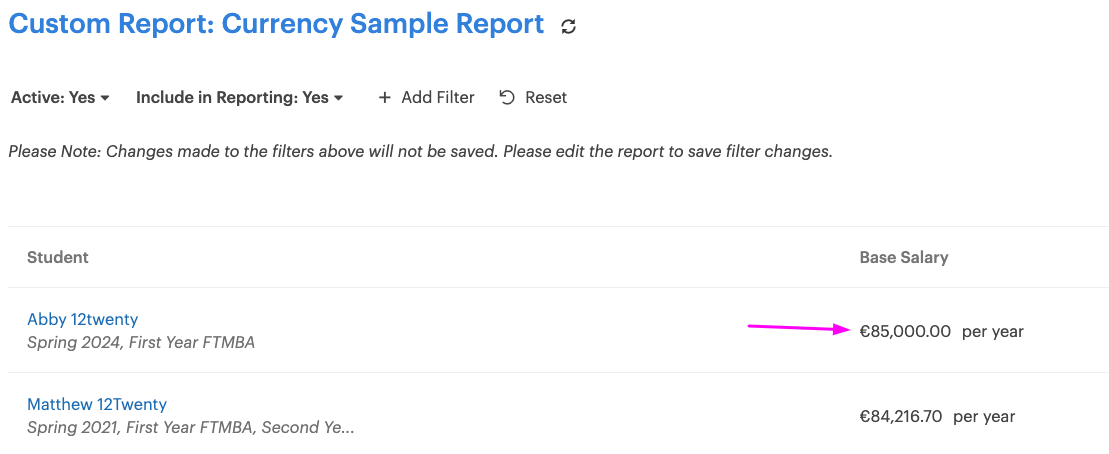The width and height of the screenshot is (1109, 454).
Task: Click Abby's "Spring 2024, First Year FTMBA" text
Action: pyautogui.click(x=141, y=343)
